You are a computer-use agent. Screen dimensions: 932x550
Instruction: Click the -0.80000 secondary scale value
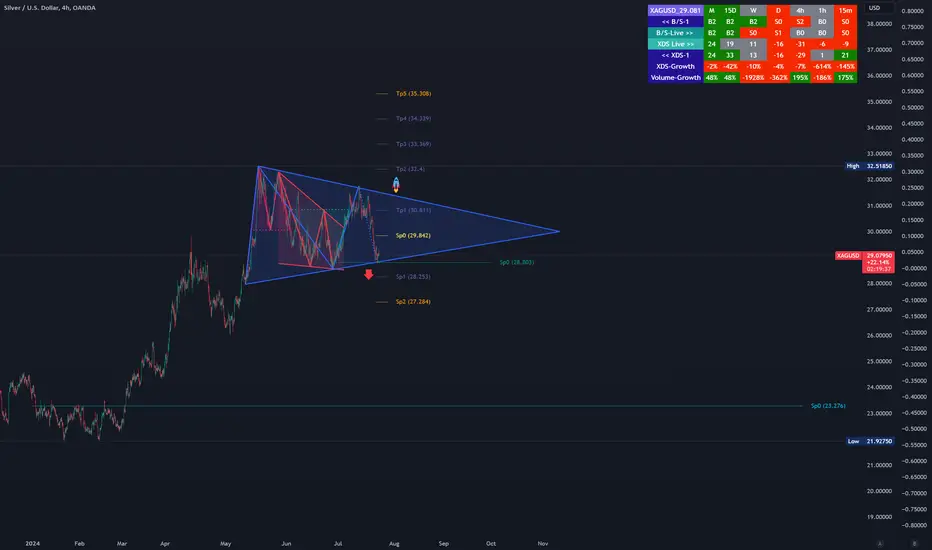point(912,525)
